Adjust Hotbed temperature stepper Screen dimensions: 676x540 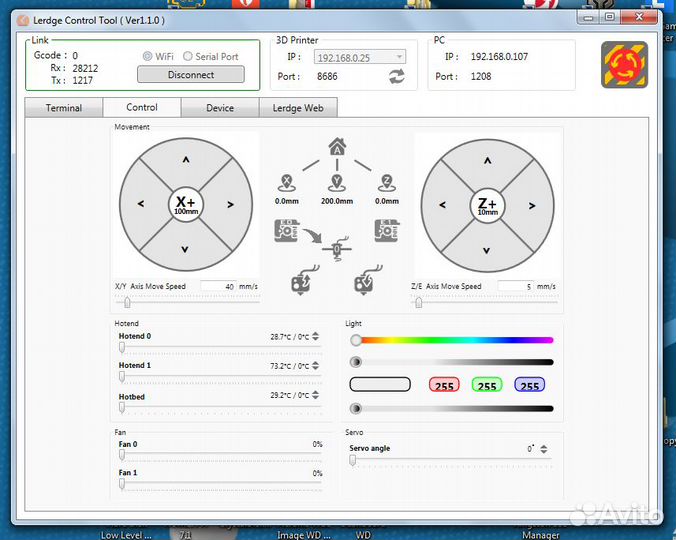[316, 395]
